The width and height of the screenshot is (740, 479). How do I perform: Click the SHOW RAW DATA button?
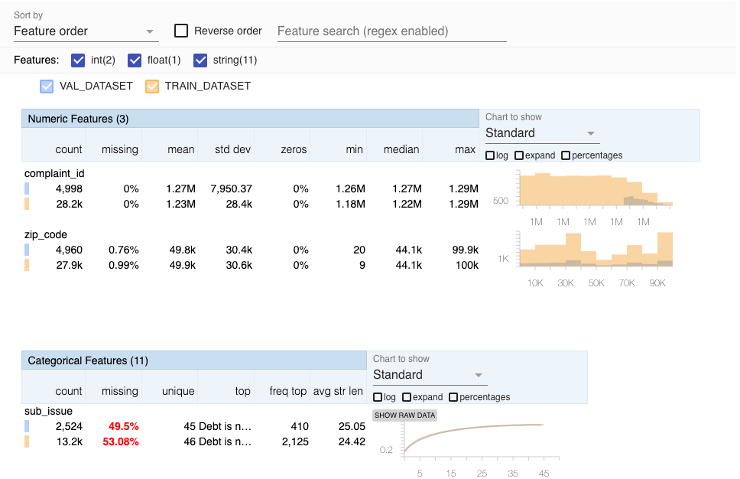(x=404, y=415)
